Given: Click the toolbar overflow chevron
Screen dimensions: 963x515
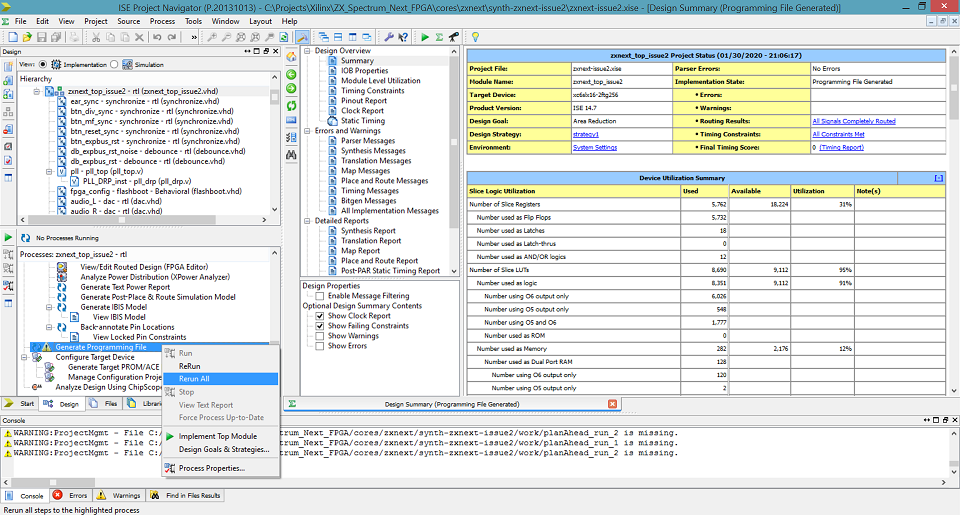Looking at the screenshot, I should click(x=194, y=37).
